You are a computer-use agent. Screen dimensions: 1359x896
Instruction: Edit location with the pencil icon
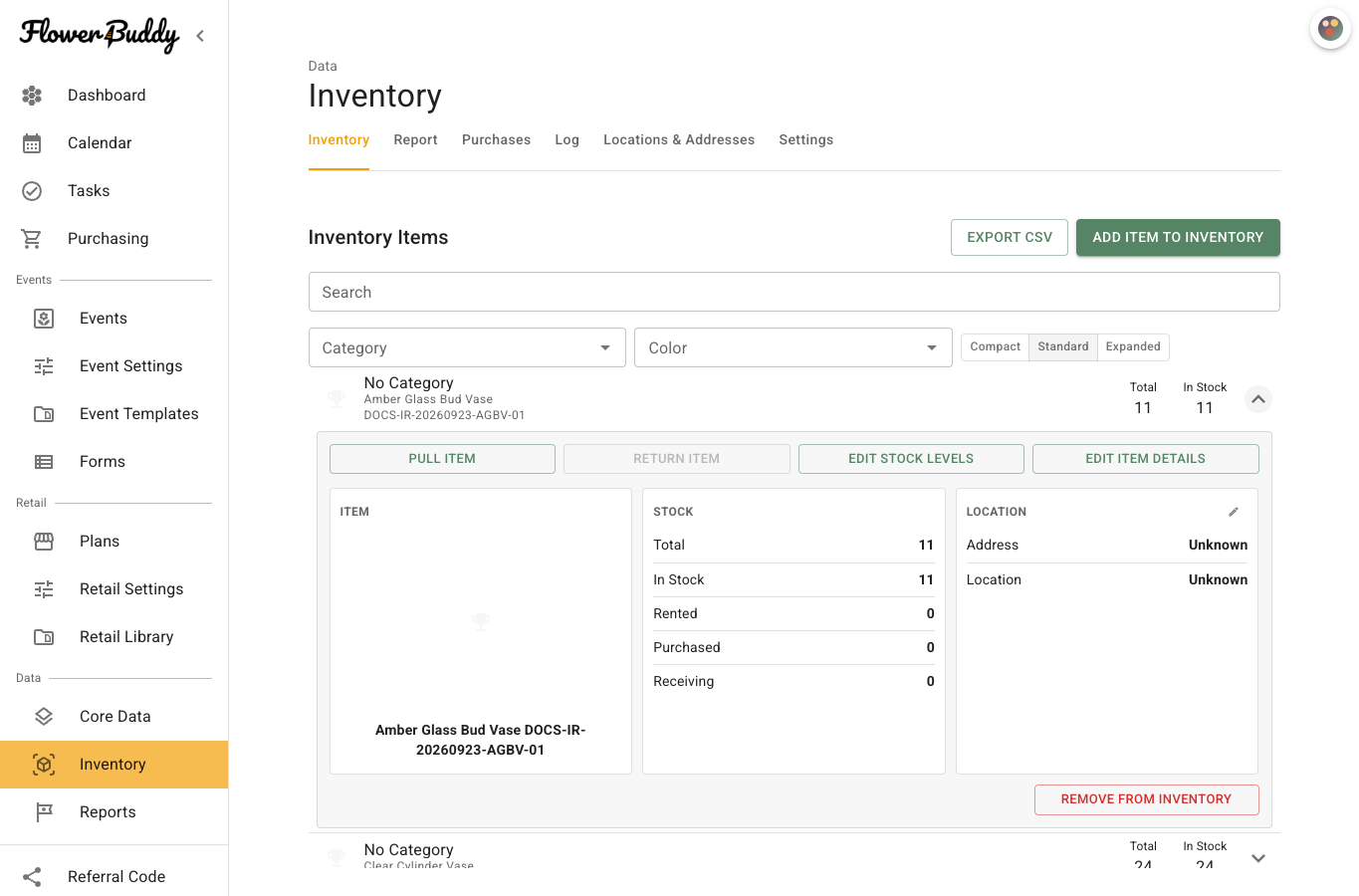click(x=1234, y=512)
